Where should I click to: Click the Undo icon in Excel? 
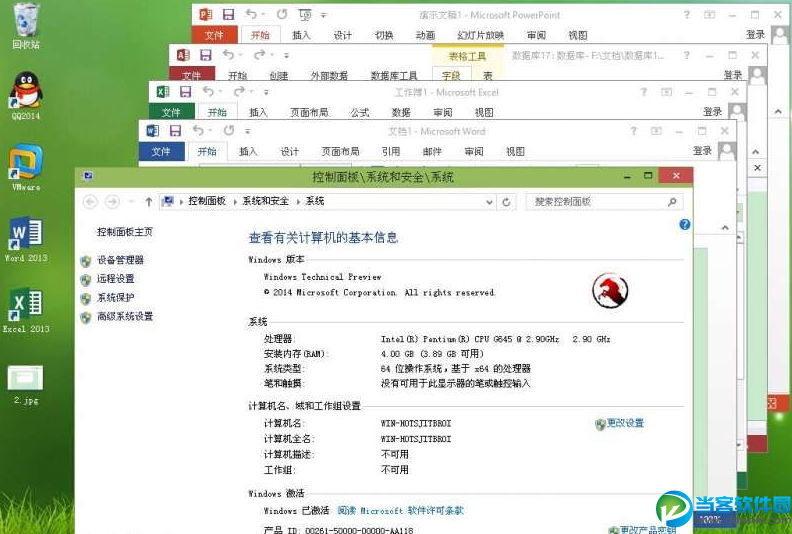(208, 91)
